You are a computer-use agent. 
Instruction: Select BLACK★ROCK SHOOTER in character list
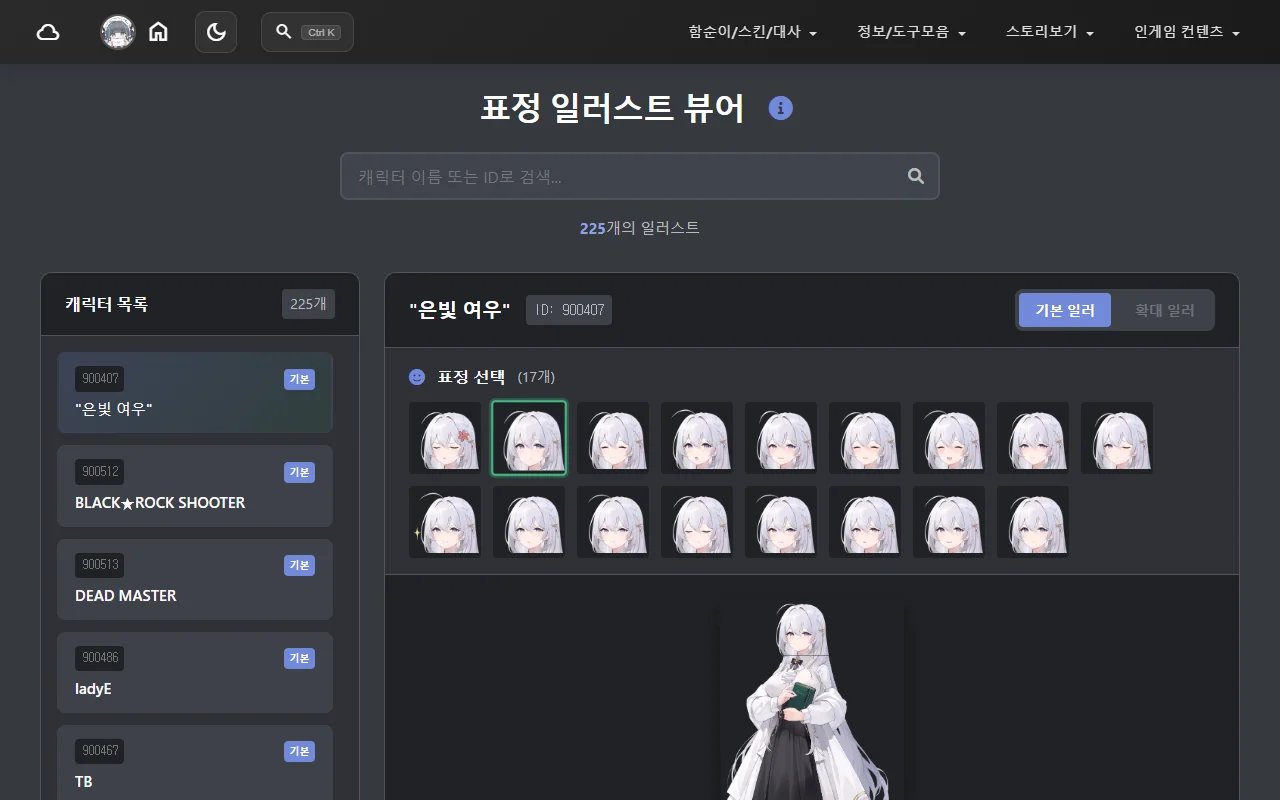195,486
